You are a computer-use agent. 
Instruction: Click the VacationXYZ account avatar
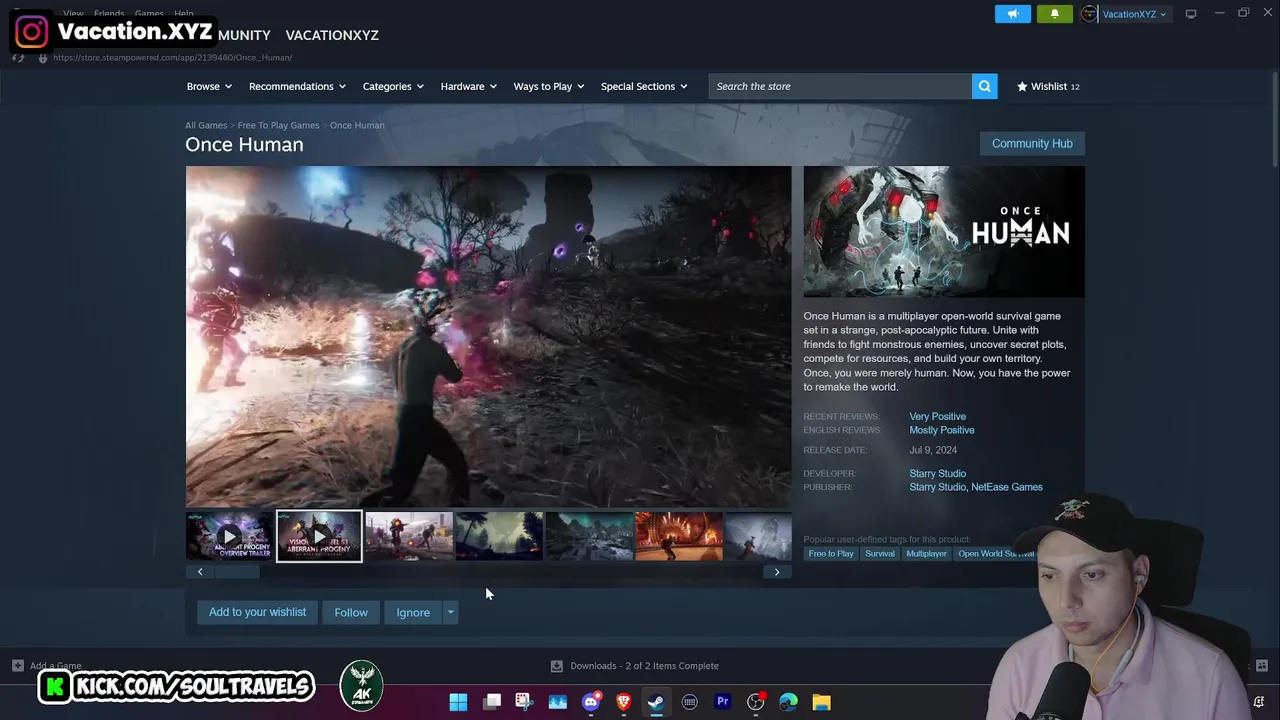(x=1089, y=14)
